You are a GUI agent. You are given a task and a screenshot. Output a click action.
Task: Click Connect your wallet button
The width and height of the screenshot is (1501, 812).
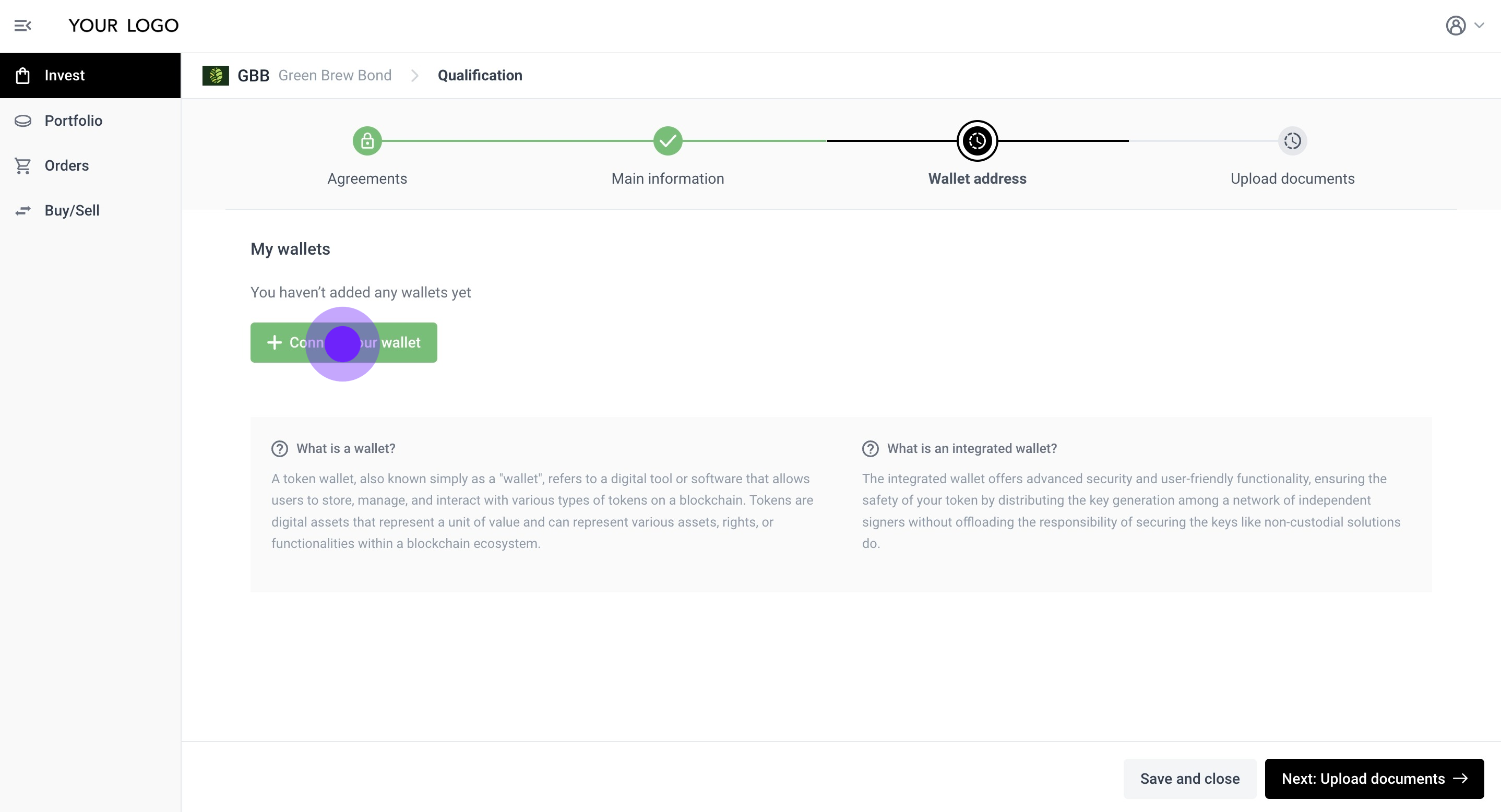[x=344, y=342]
